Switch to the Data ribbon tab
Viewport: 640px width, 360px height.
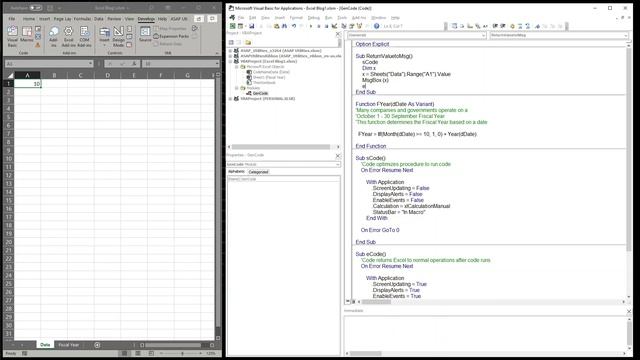tap(99, 19)
